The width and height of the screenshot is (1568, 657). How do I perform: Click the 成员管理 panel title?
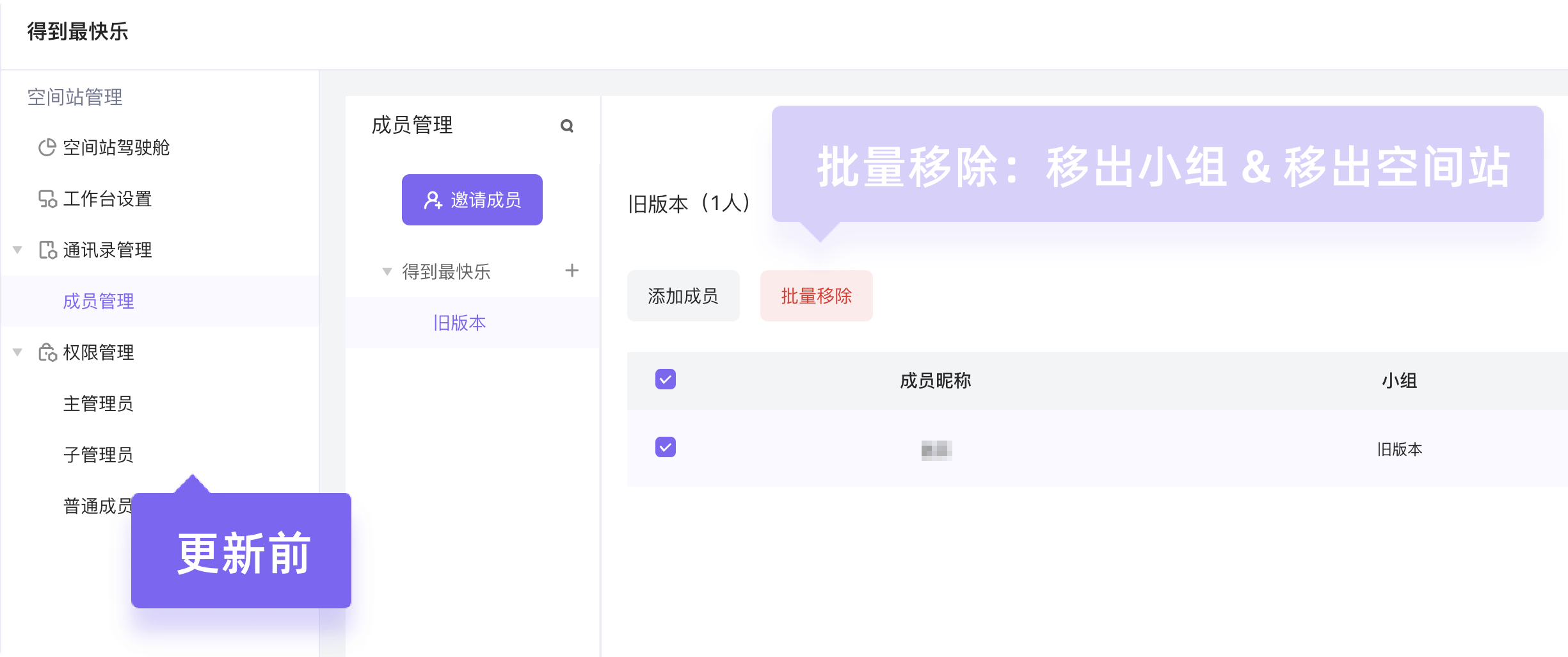click(x=412, y=125)
